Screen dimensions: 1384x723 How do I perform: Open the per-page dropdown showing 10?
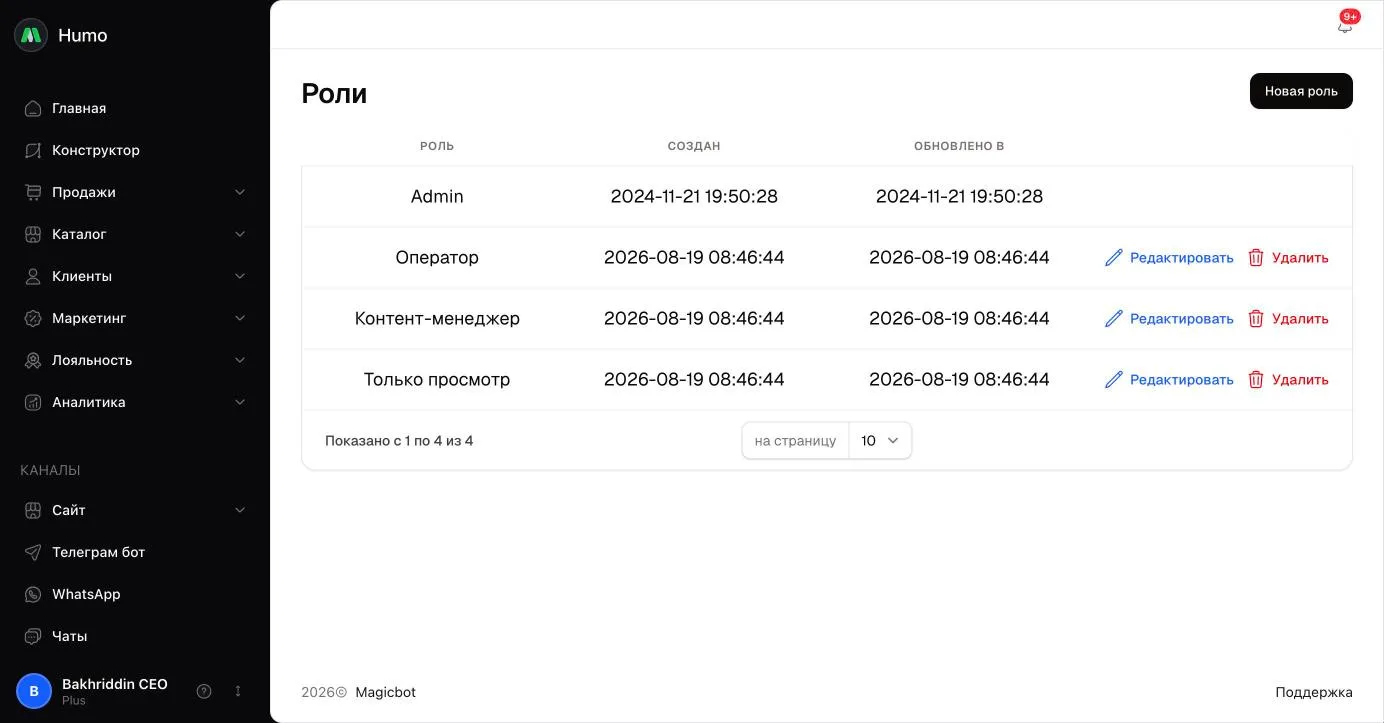880,441
